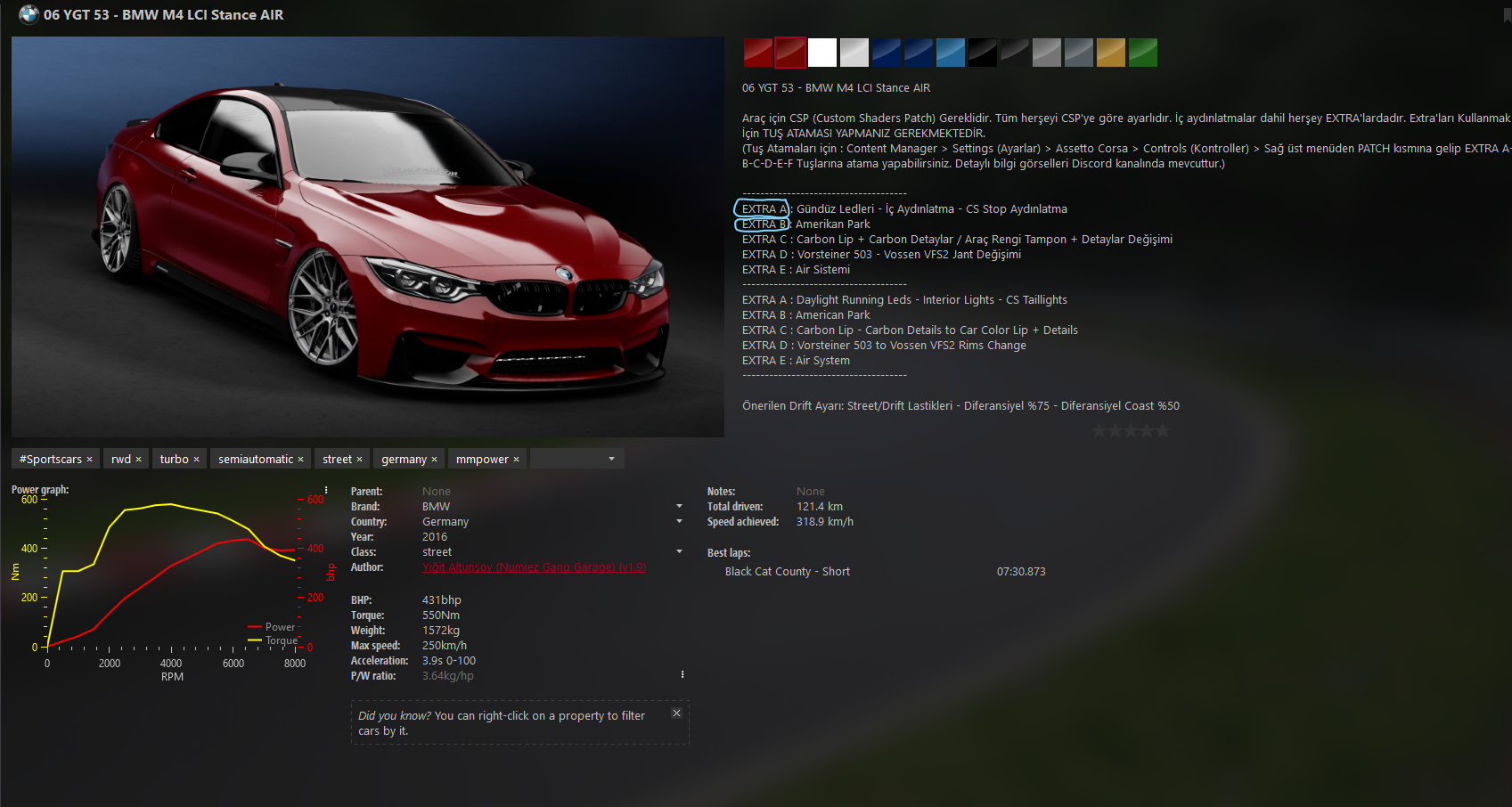Click the Parent field showing None
Image resolution: width=1512 pixels, height=807 pixels.
point(437,492)
